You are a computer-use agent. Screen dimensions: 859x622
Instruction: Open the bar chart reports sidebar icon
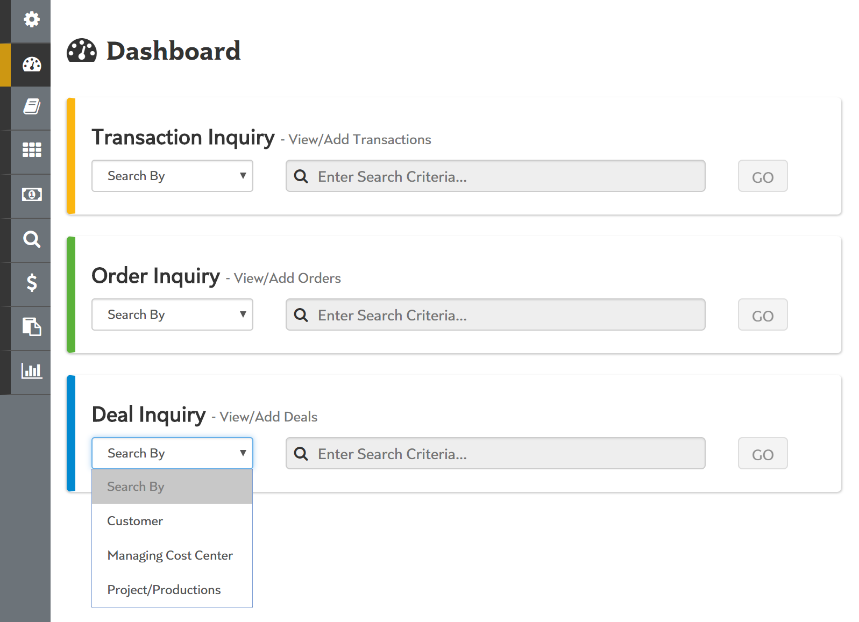(32, 371)
